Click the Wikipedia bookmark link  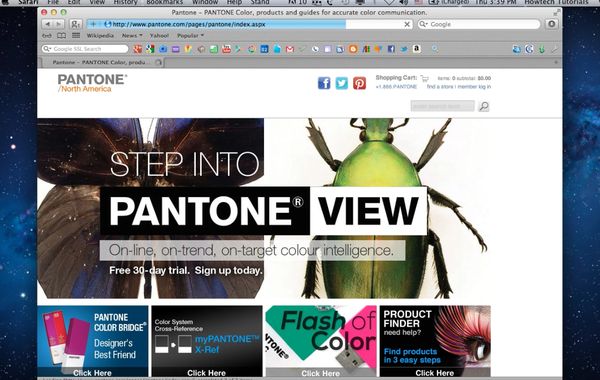pyautogui.click(x=100, y=36)
